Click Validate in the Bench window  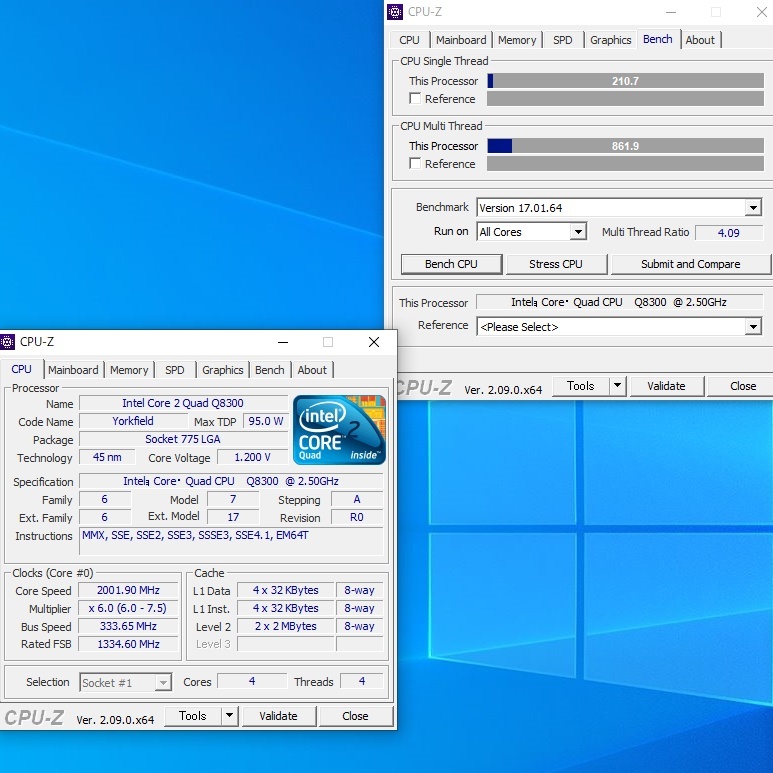pyautogui.click(x=666, y=386)
